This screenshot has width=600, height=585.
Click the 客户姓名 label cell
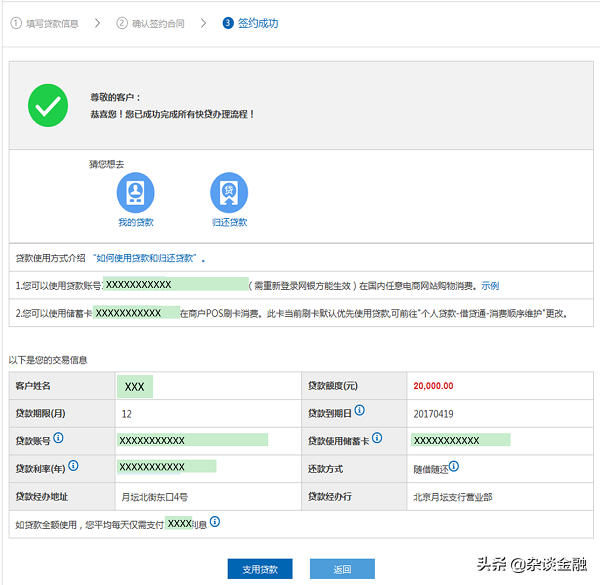pyautogui.click(x=62, y=386)
